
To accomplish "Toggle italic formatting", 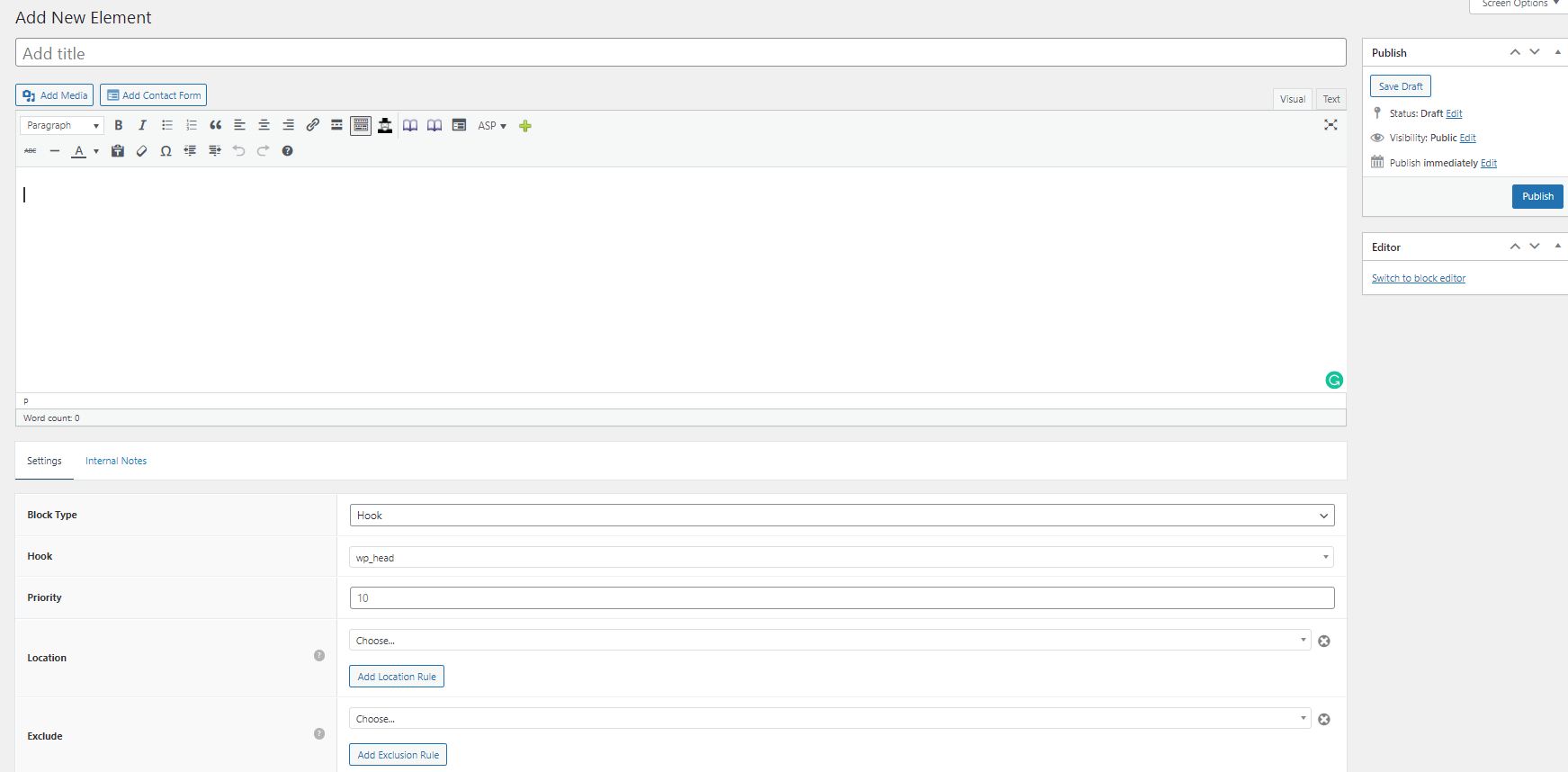I will [142, 125].
